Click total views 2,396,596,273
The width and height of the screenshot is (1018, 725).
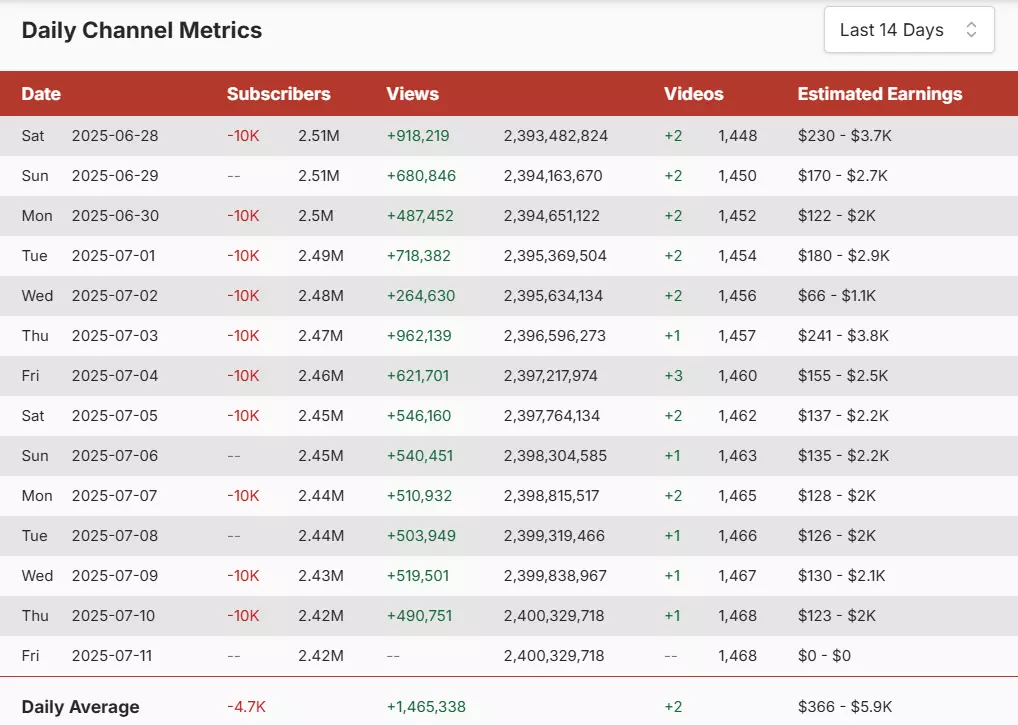point(554,336)
